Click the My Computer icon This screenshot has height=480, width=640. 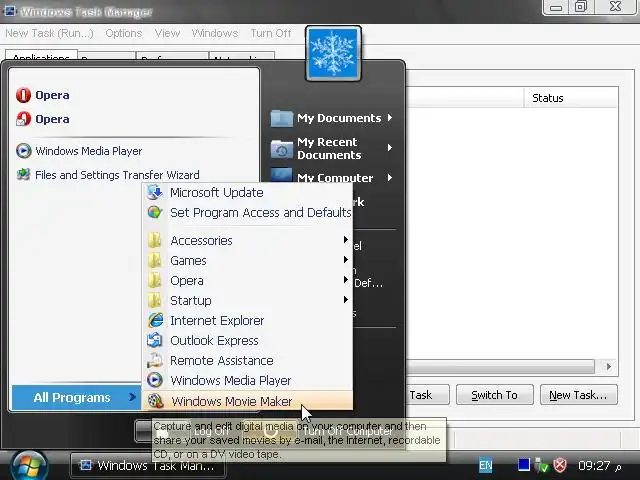pos(282,175)
